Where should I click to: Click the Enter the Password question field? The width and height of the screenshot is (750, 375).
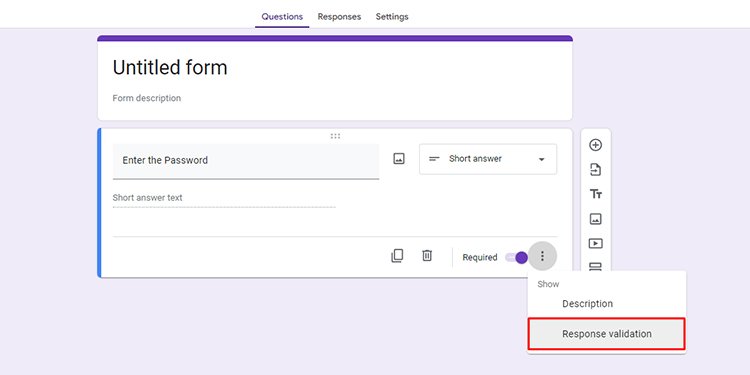pos(246,161)
